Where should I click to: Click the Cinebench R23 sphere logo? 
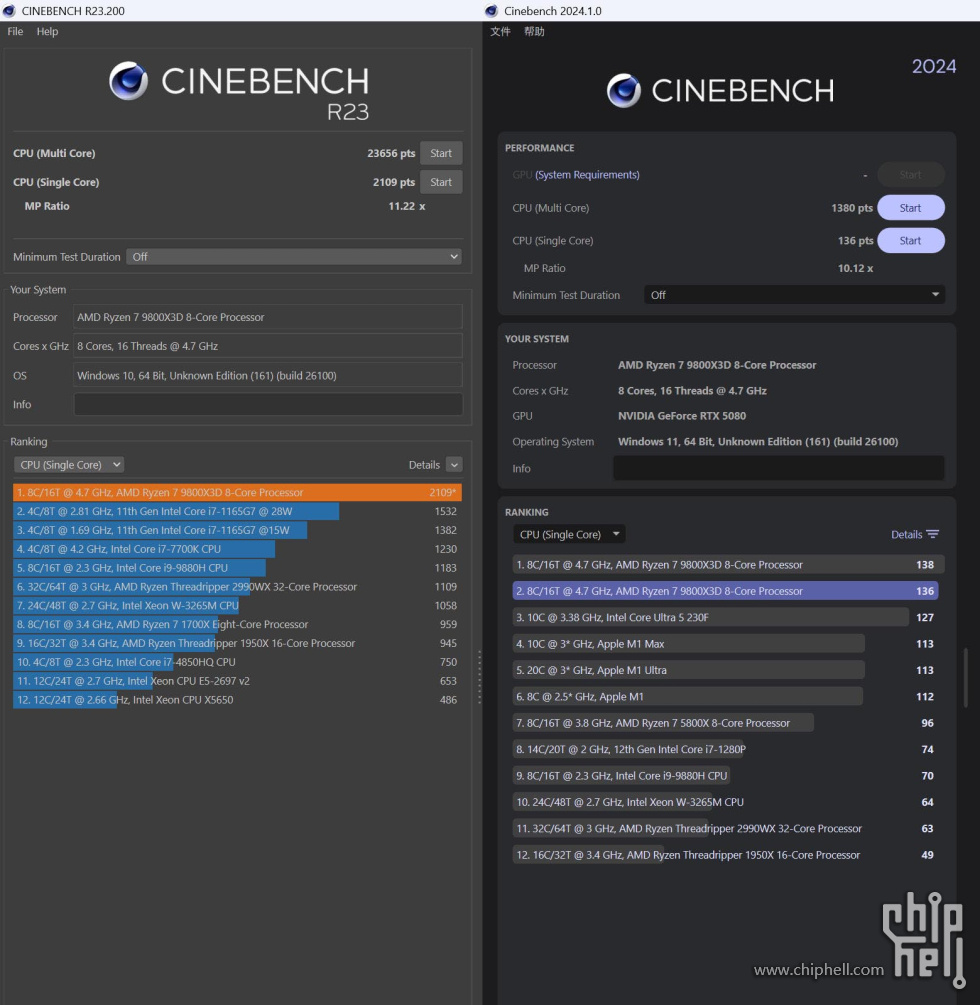(129, 81)
